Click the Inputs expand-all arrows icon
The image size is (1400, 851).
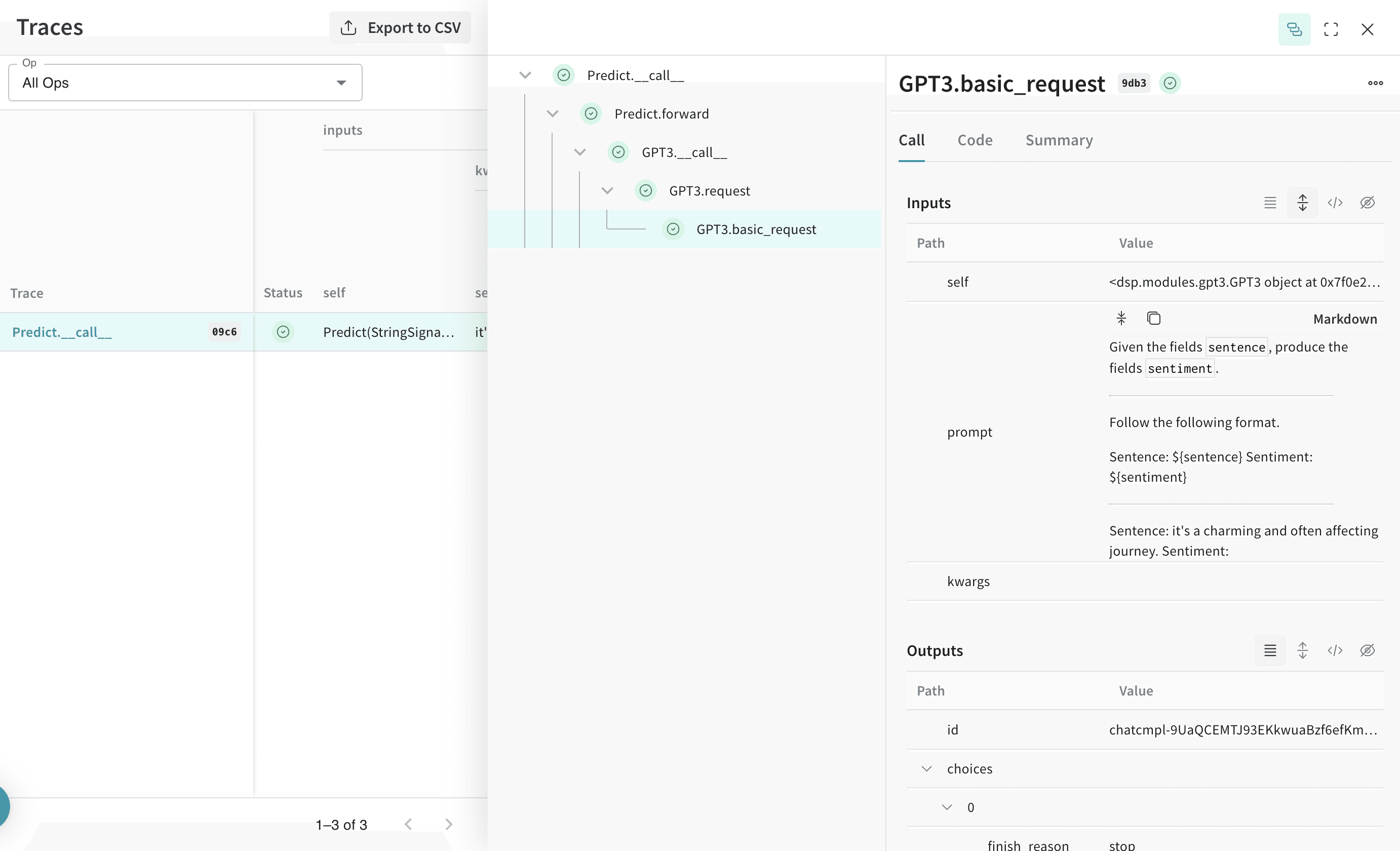1302,203
